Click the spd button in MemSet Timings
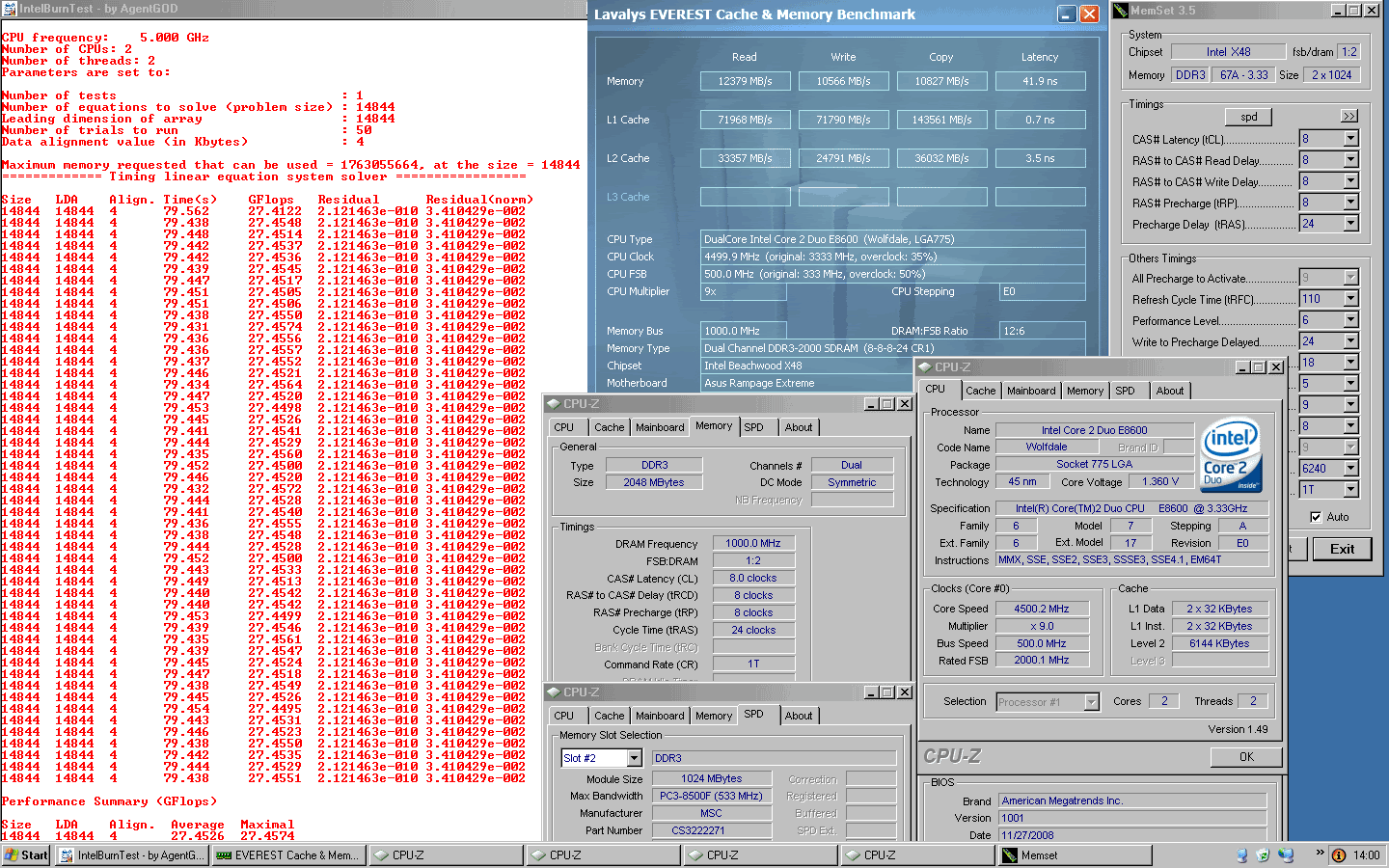Screen dimensions: 1389x868 pos(1248,117)
